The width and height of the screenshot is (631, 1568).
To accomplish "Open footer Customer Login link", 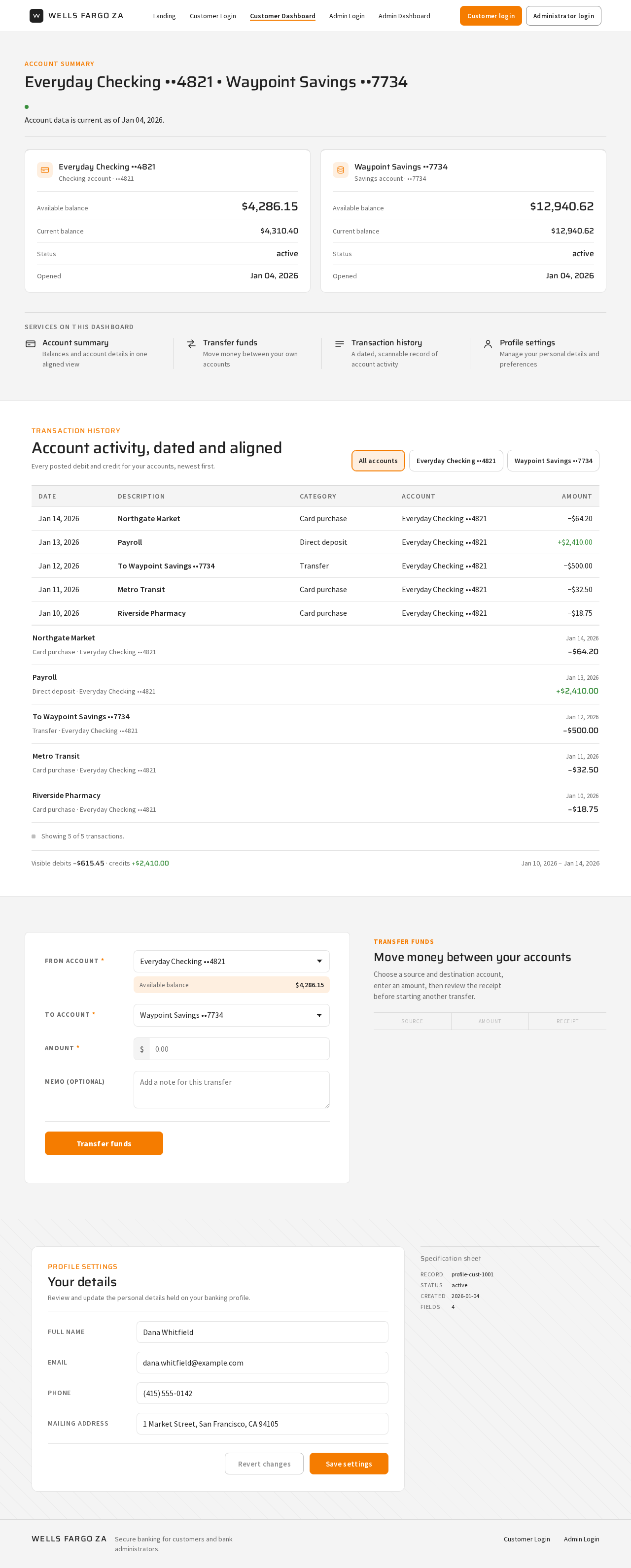I will tap(527, 1539).
